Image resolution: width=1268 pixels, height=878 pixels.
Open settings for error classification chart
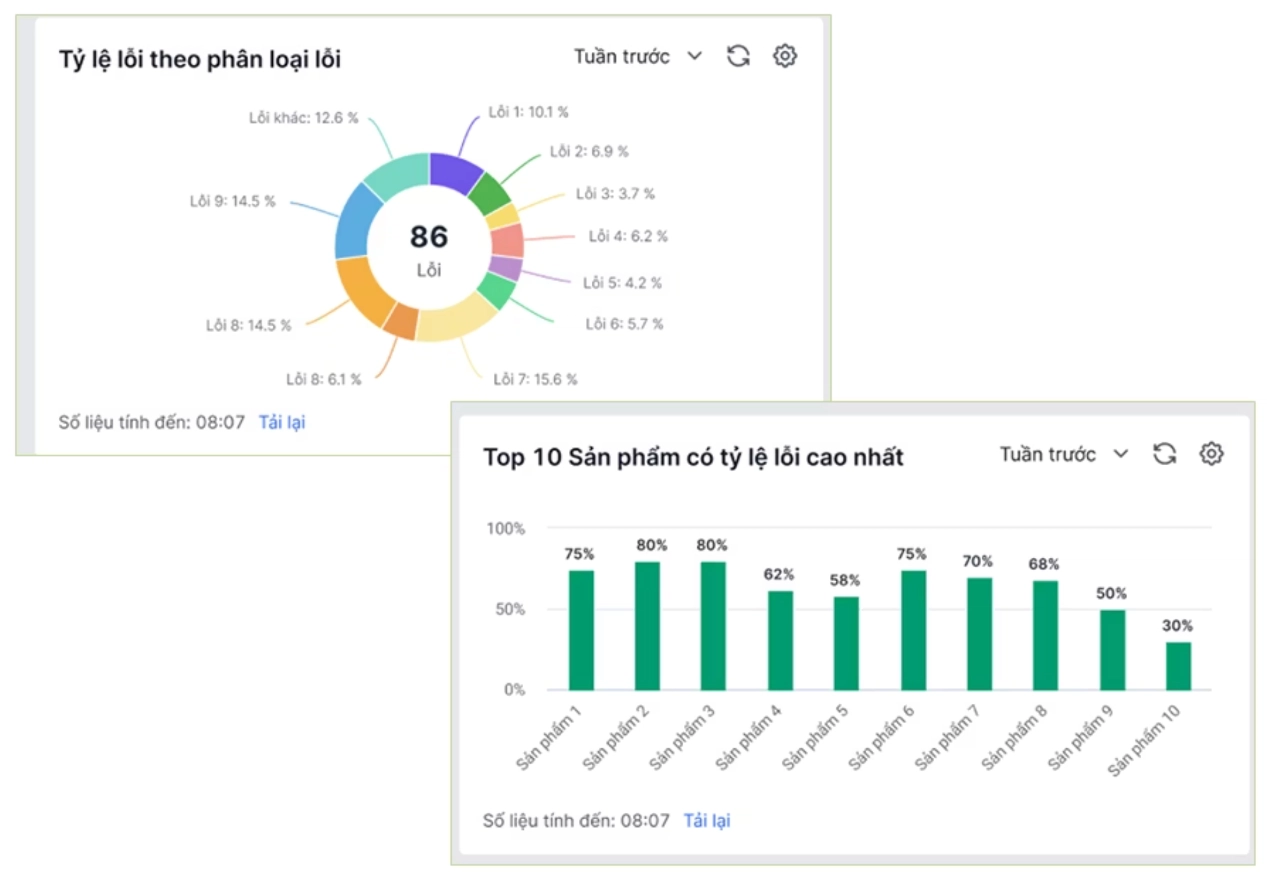785,56
